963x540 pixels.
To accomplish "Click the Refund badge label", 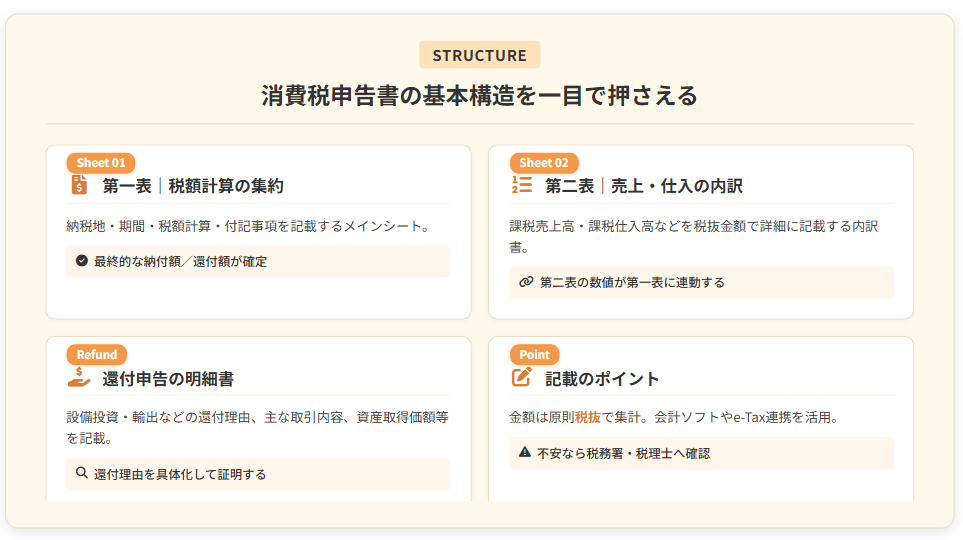I will pyautogui.click(x=97, y=355).
